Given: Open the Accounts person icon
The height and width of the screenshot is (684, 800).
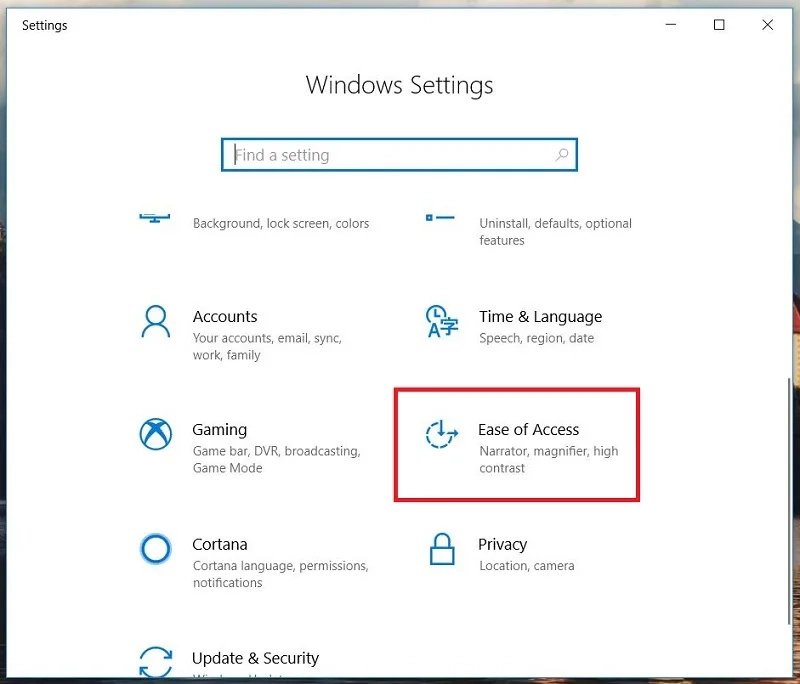Looking at the screenshot, I should tap(156, 321).
